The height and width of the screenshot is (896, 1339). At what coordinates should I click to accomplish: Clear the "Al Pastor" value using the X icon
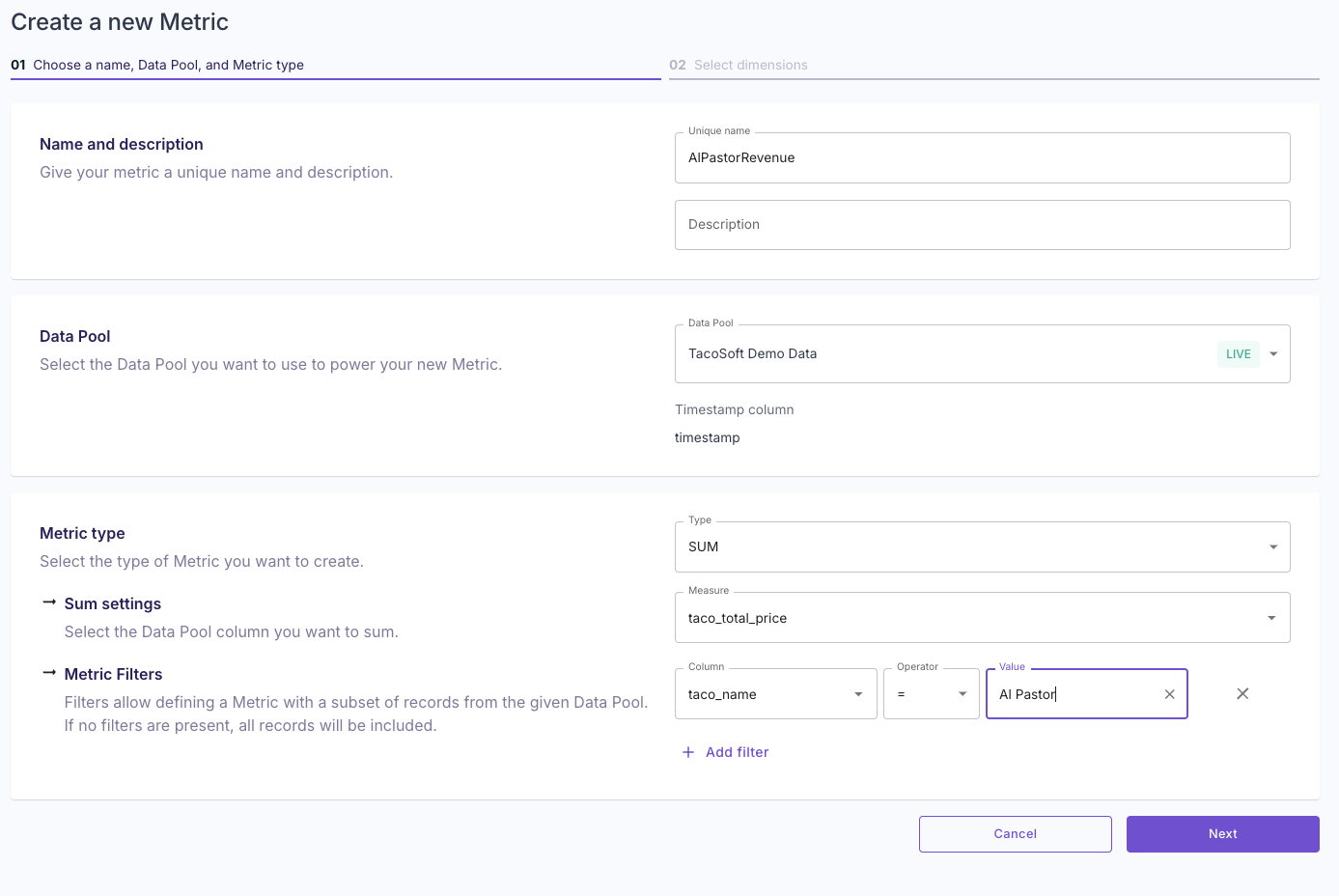pos(1168,693)
